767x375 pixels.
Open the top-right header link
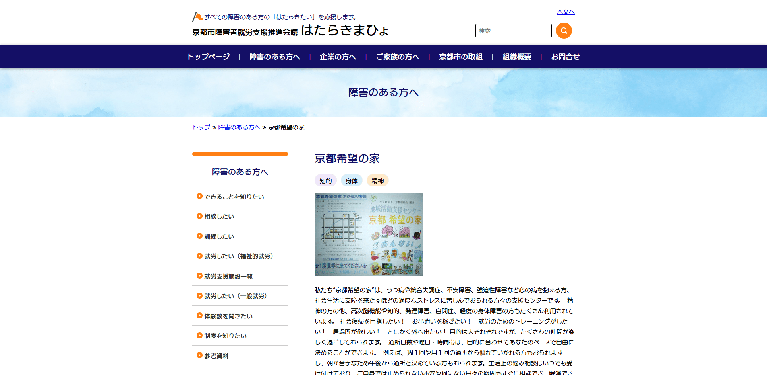(x=565, y=12)
